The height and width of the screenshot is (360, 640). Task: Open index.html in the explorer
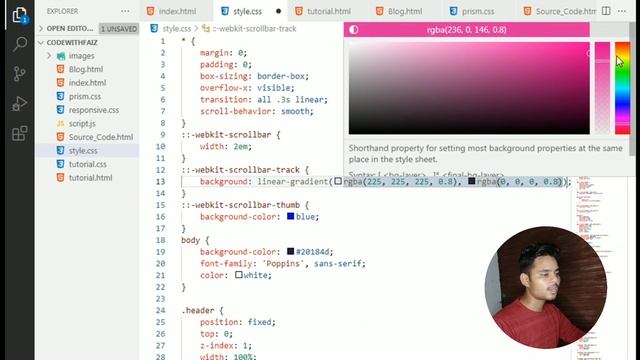click(x=87, y=83)
